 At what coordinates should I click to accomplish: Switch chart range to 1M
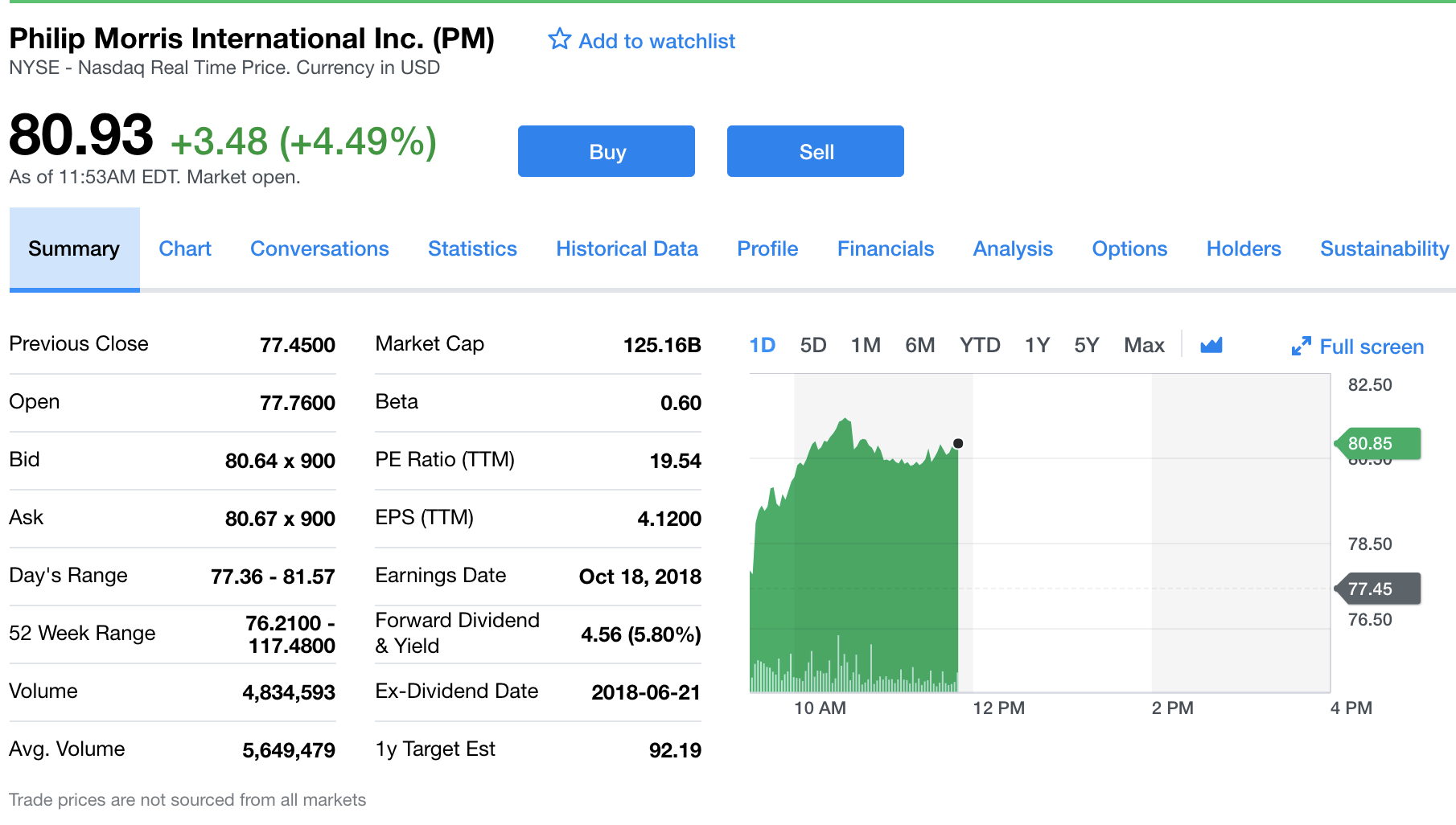(x=866, y=346)
